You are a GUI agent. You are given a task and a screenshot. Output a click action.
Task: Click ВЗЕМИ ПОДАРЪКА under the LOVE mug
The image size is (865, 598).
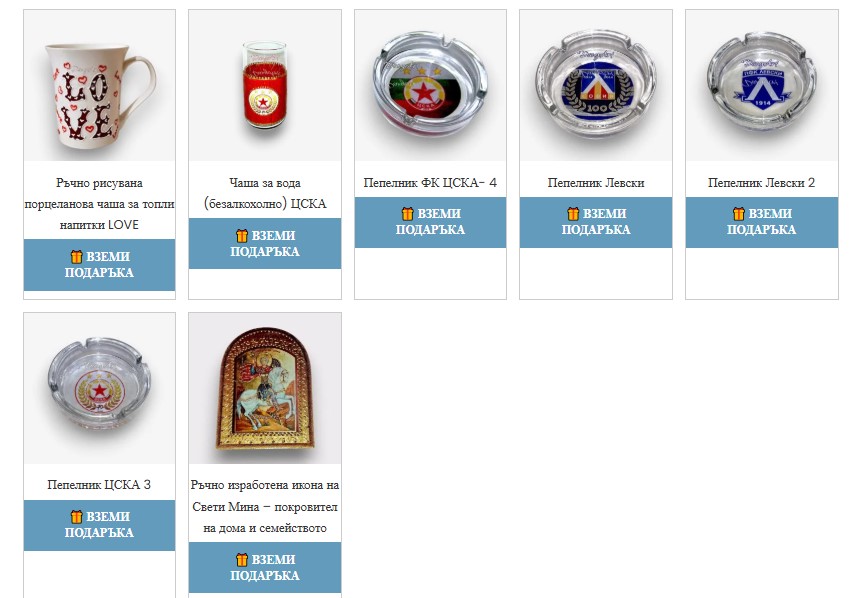click(99, 265)
